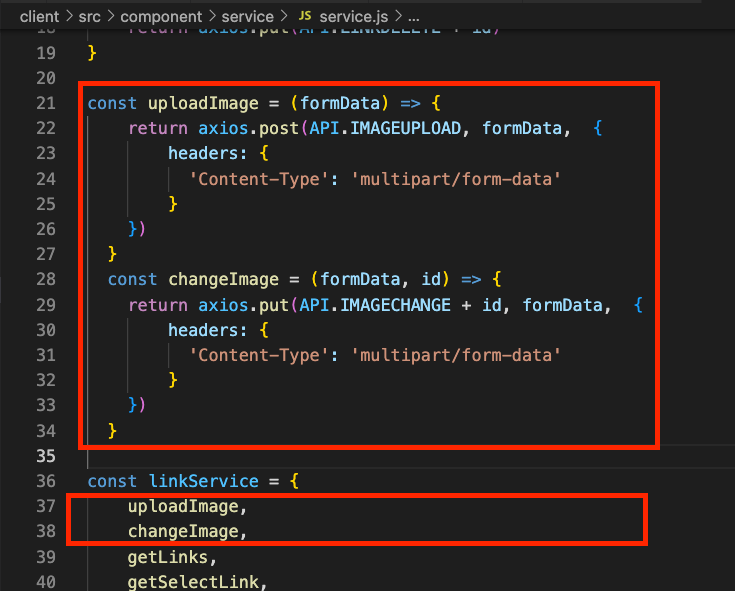This screenshot has height=591, width=735.
Task: Click the closing brace on line 19
Action: [x=92, y=52]
